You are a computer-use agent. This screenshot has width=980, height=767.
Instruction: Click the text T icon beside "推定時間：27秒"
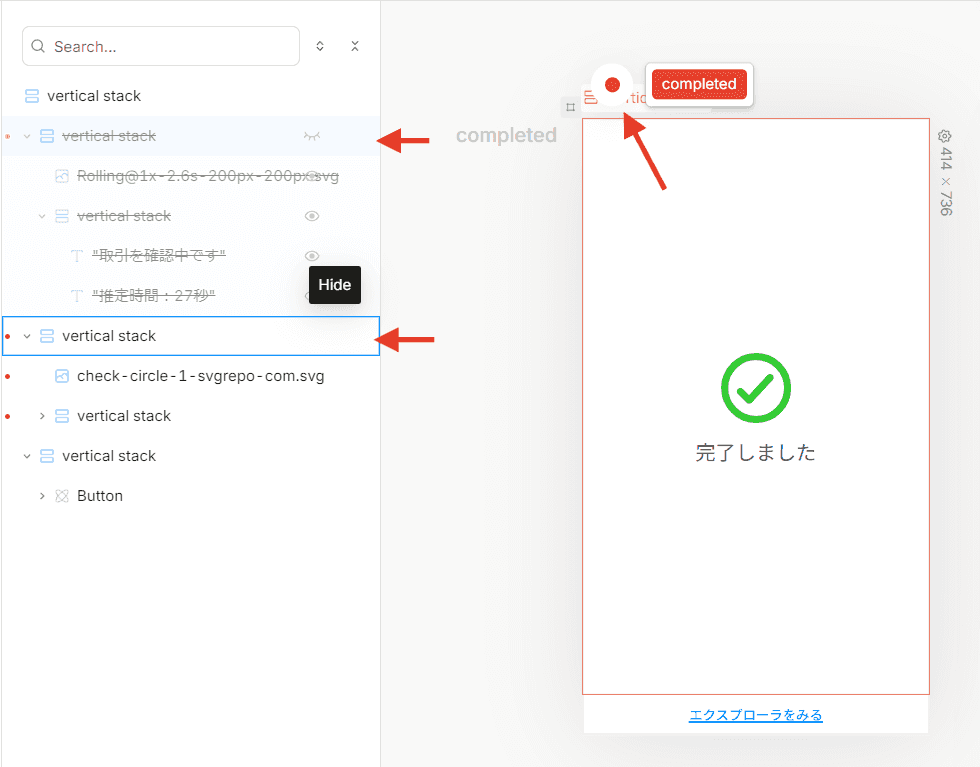[76, 296]
